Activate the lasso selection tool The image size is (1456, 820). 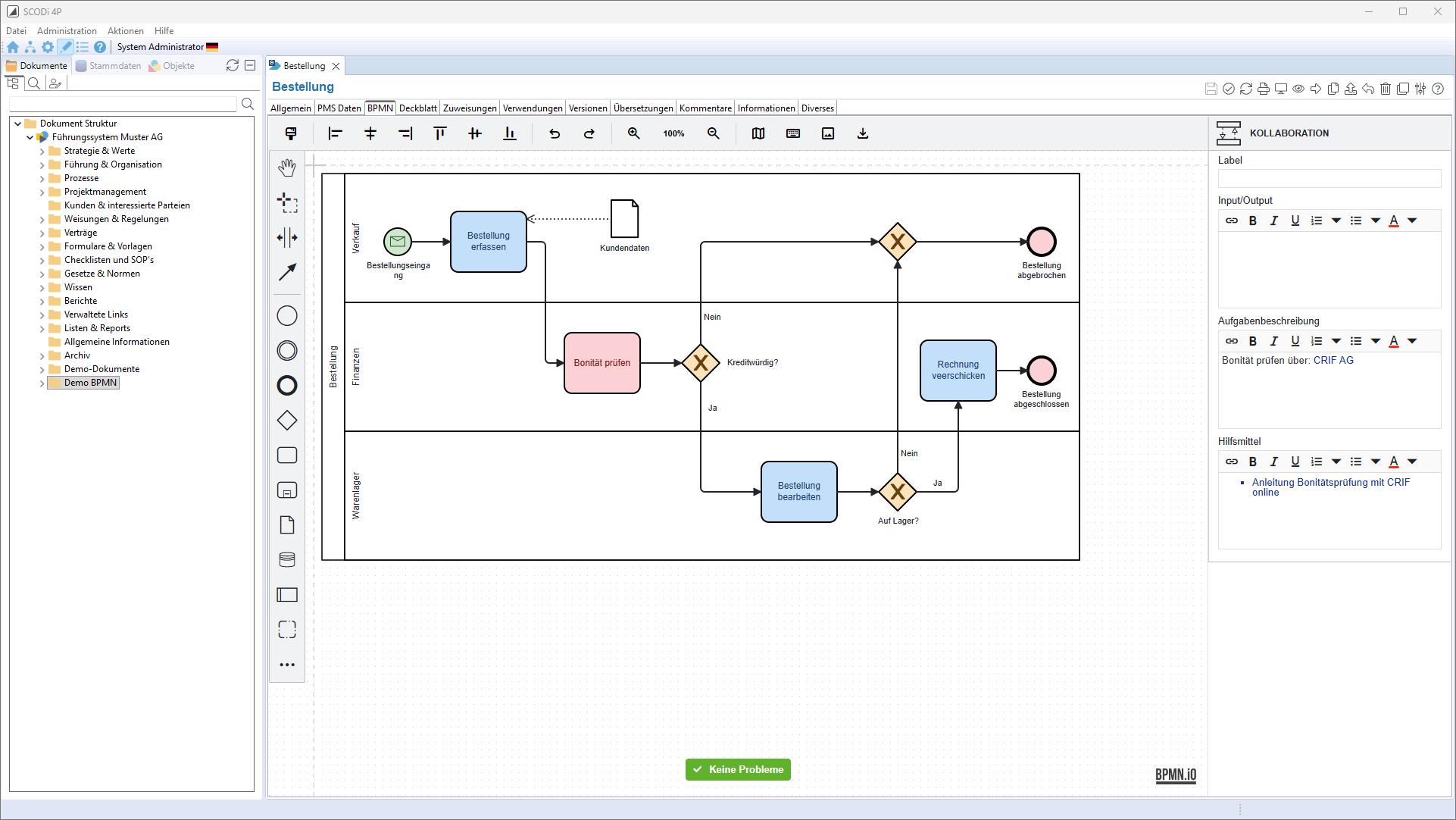[x=287, y=202]
